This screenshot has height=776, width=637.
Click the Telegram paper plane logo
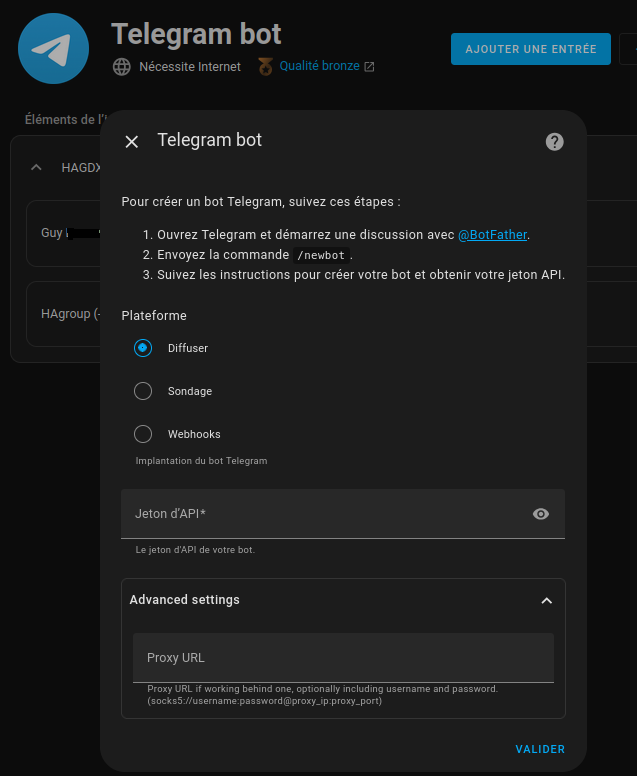point(53,48)
